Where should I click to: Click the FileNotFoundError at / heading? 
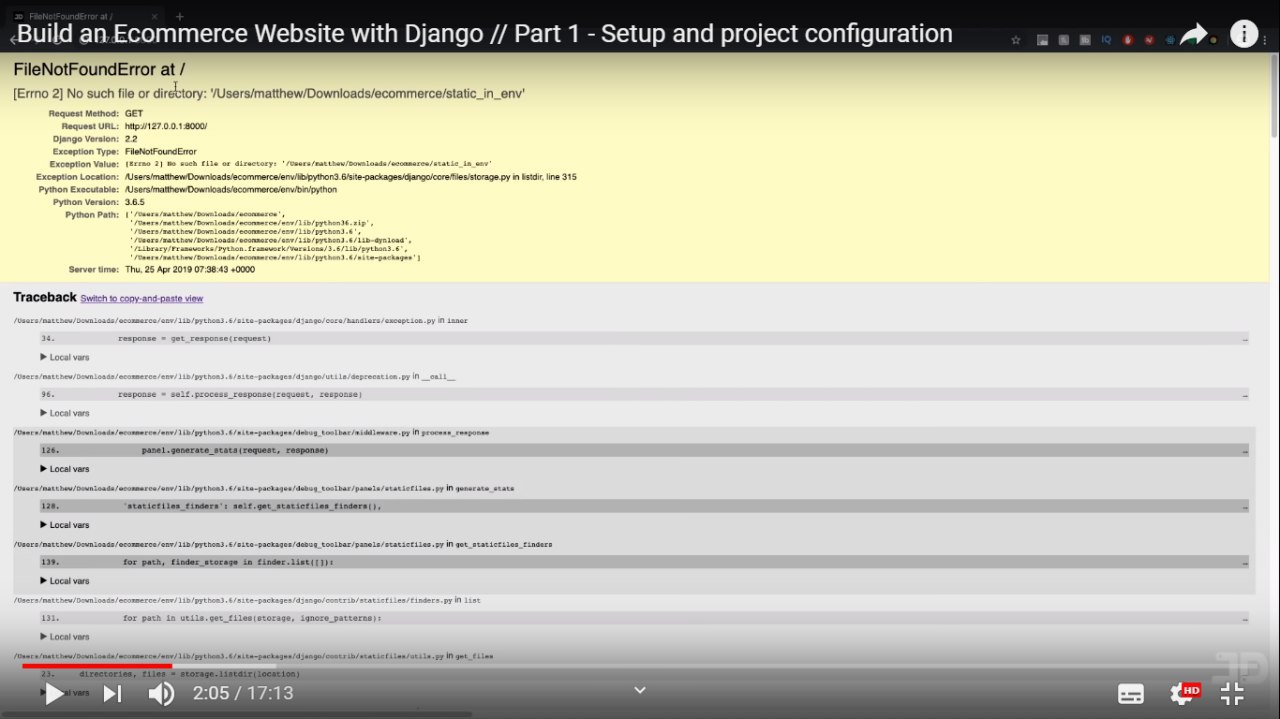(x=99, y=69)
